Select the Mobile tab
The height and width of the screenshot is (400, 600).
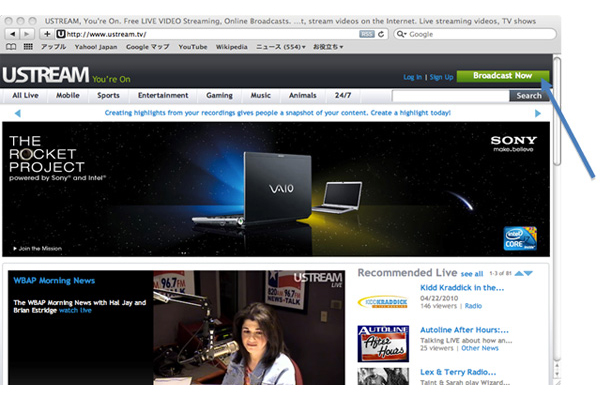pyautogui.click(x=68, y=95)
